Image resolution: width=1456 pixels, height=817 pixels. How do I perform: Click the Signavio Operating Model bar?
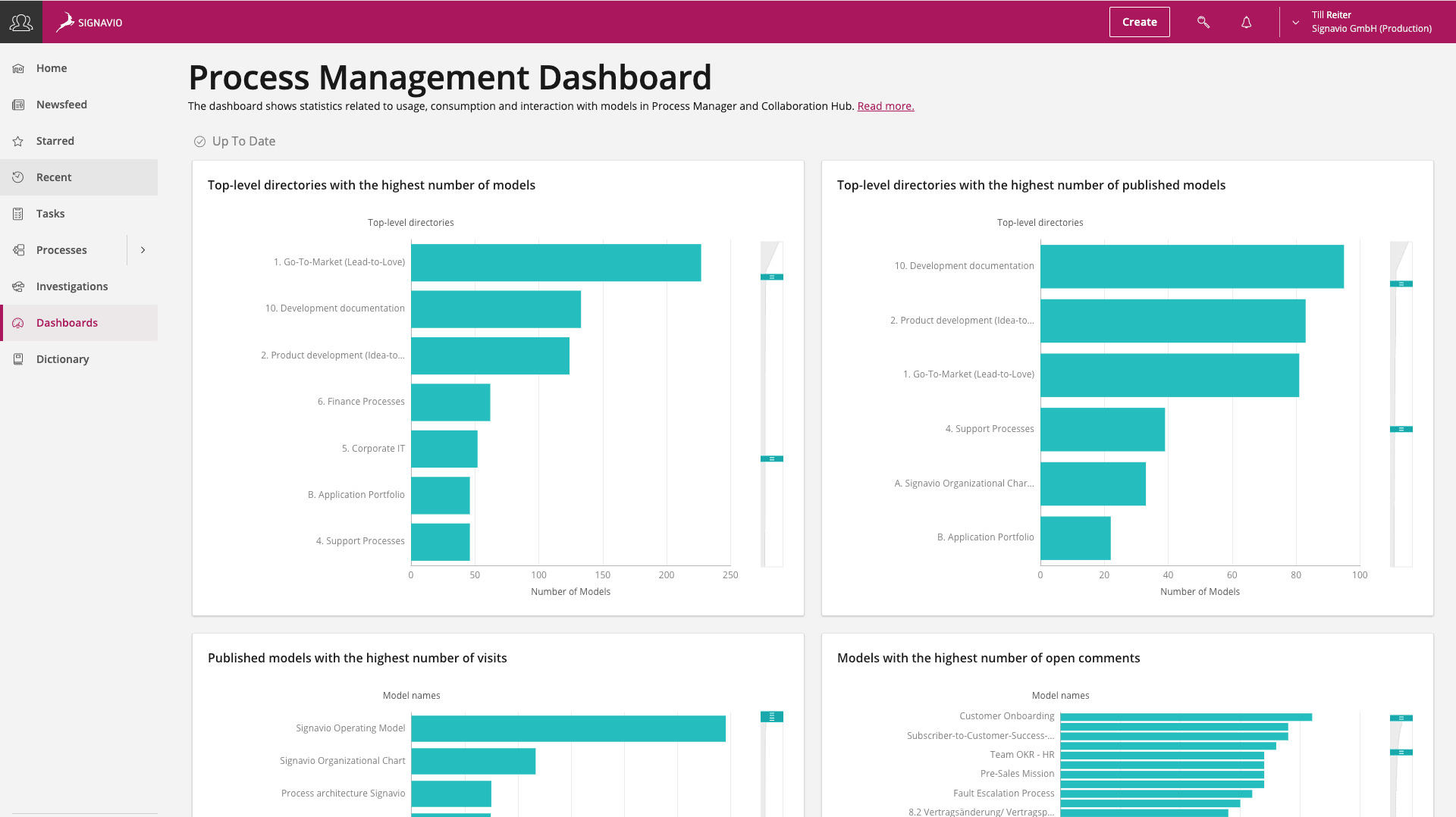(568, 729)
